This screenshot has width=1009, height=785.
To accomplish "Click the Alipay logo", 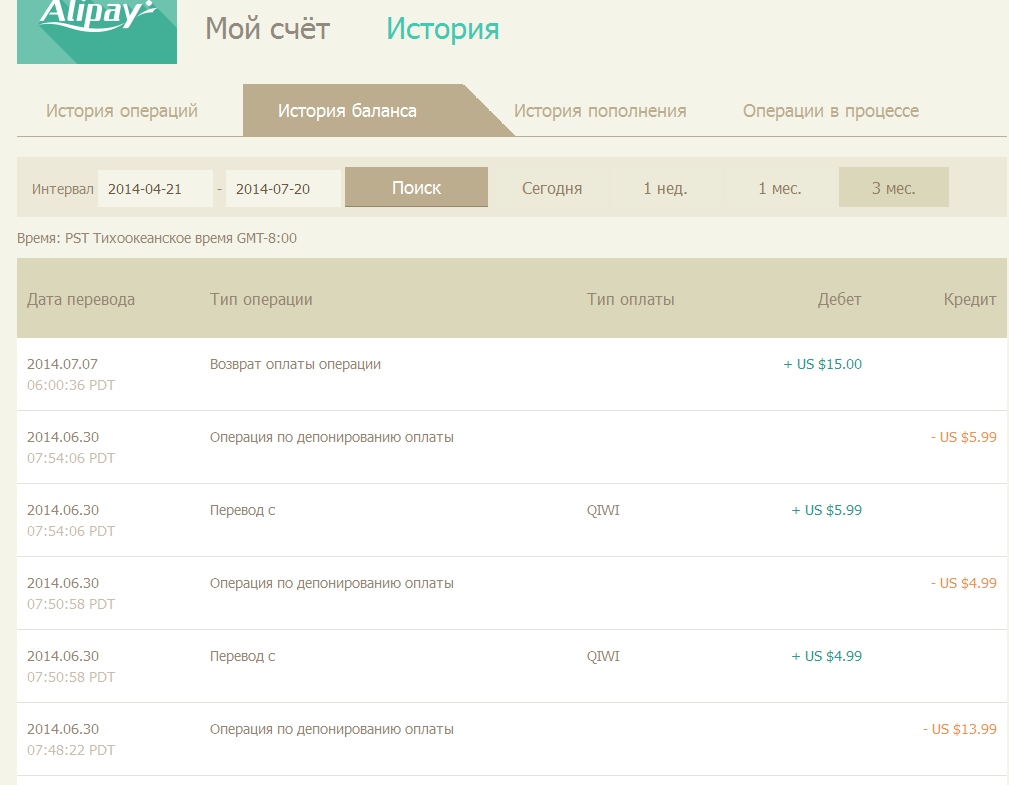I will click(x=97, y=31).
